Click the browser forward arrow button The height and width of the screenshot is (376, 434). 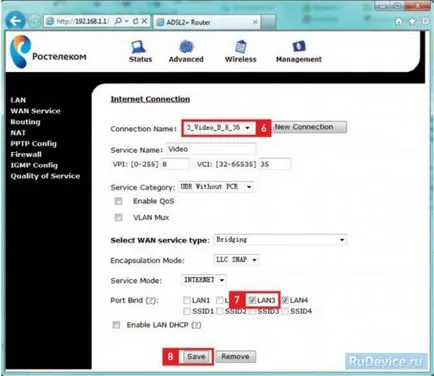(x=34, y=21)
